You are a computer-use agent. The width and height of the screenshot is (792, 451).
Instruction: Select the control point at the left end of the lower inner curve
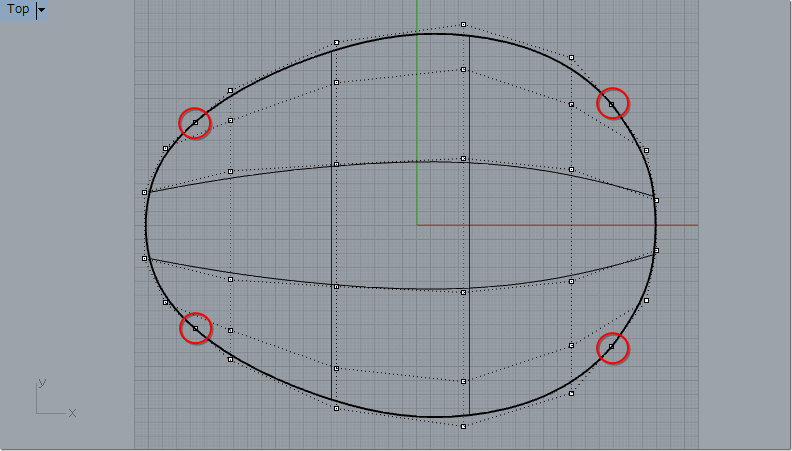click(x=144, y=258)
